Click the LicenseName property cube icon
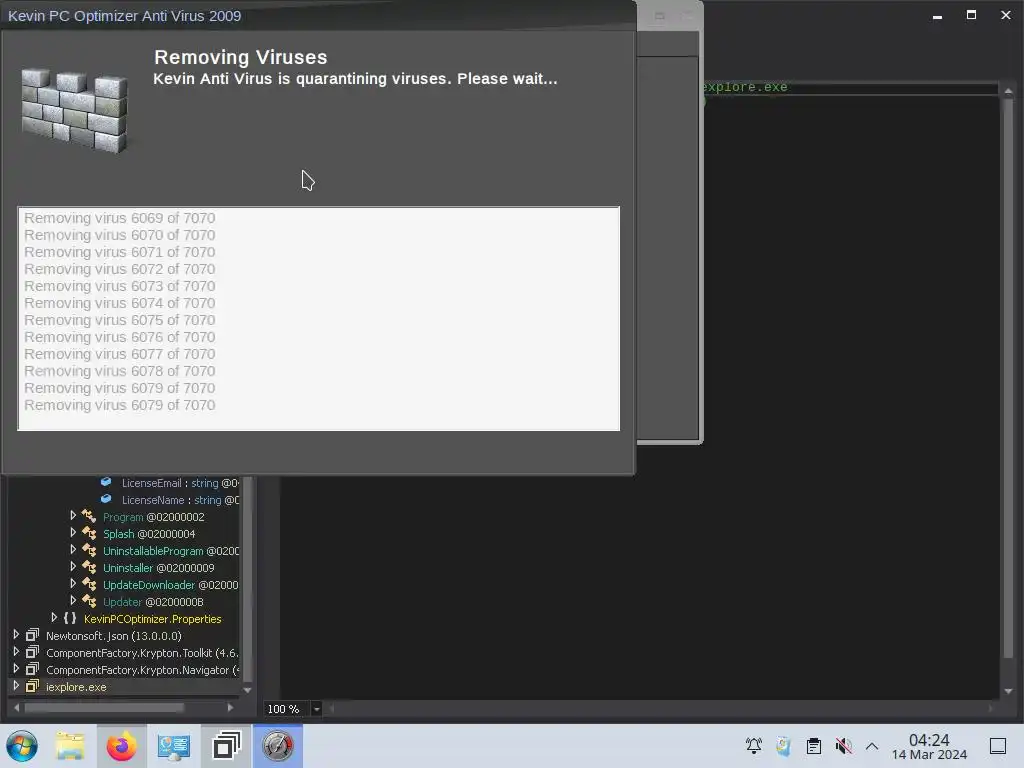Image resolution: width=1024 pixels, height=768 pixels. click(x=106, y=499)
